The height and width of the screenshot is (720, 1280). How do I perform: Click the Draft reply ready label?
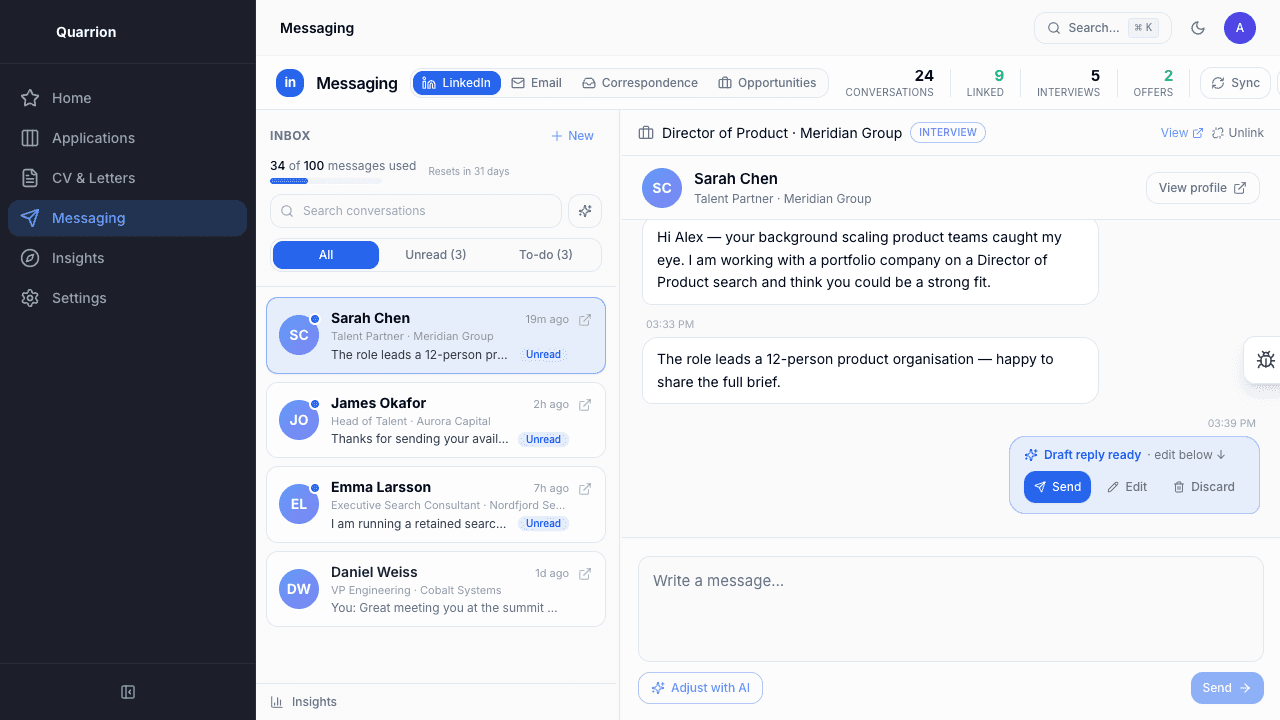point(1092,455)
